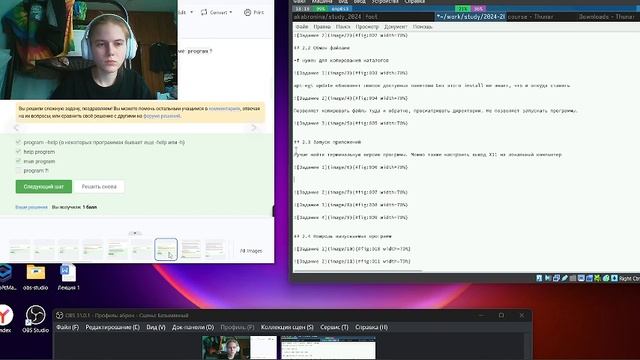The height and width of the screenshot is (360, 640).
Task: Click the purple 30% status block
Action: coord(478,9)
